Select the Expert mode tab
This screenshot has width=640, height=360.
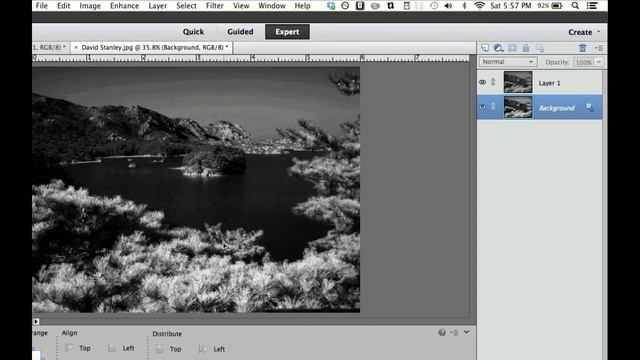tap(287, 32)
